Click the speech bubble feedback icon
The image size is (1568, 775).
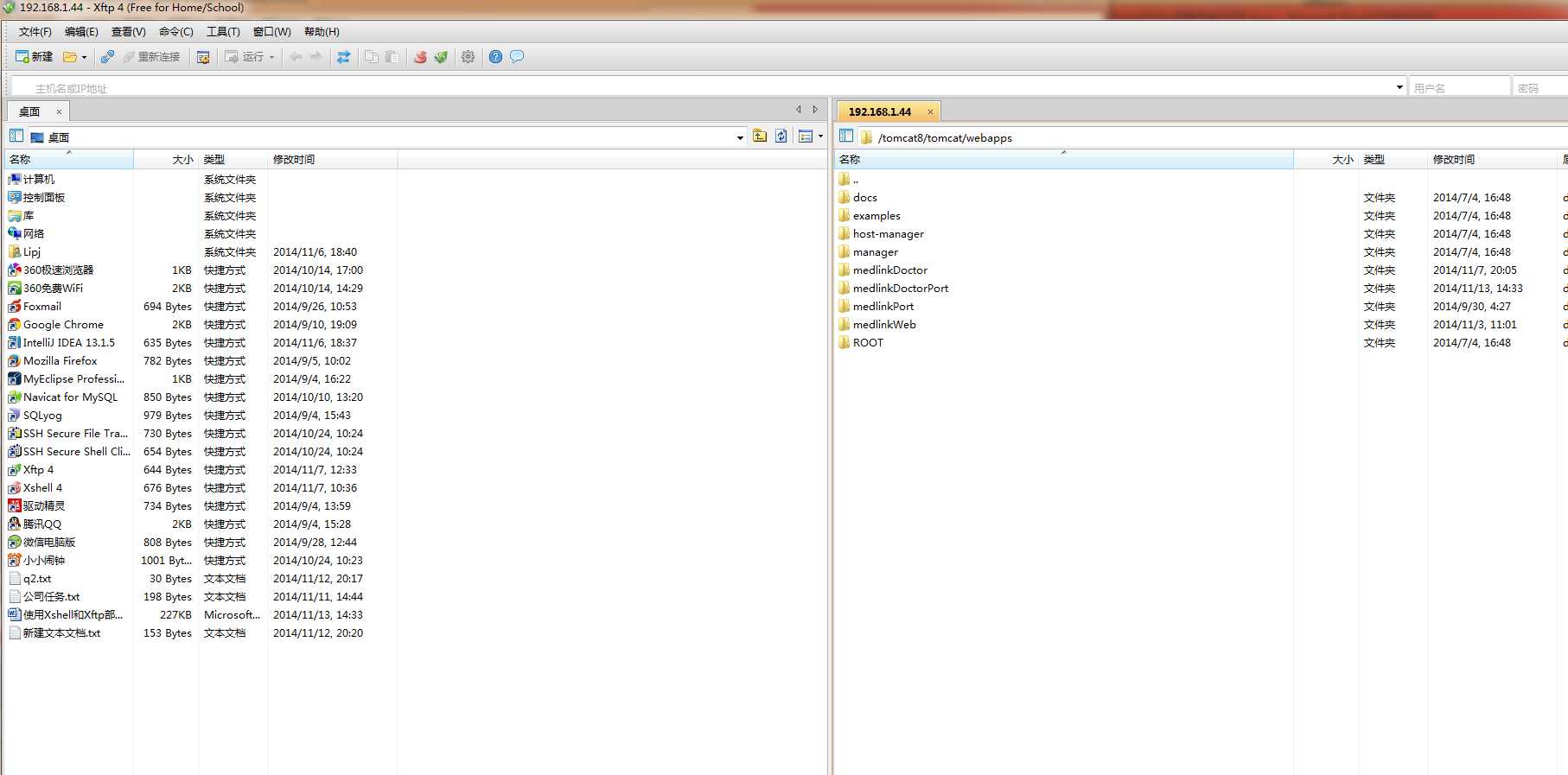(x=517, y=57)
